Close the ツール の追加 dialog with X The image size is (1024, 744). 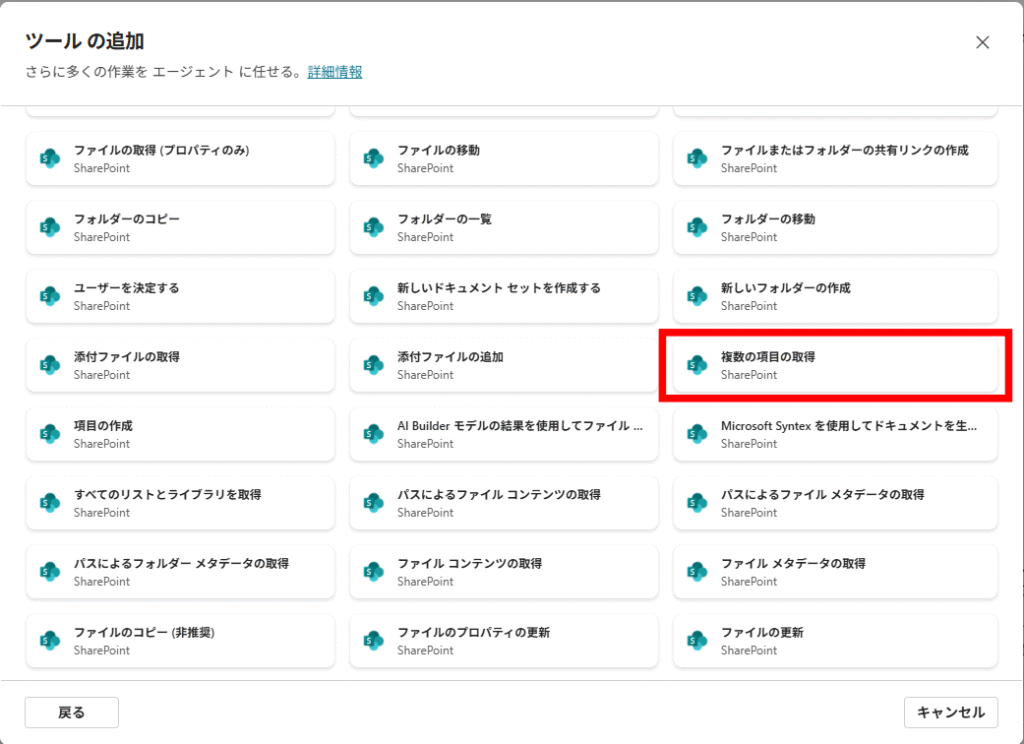982,42
